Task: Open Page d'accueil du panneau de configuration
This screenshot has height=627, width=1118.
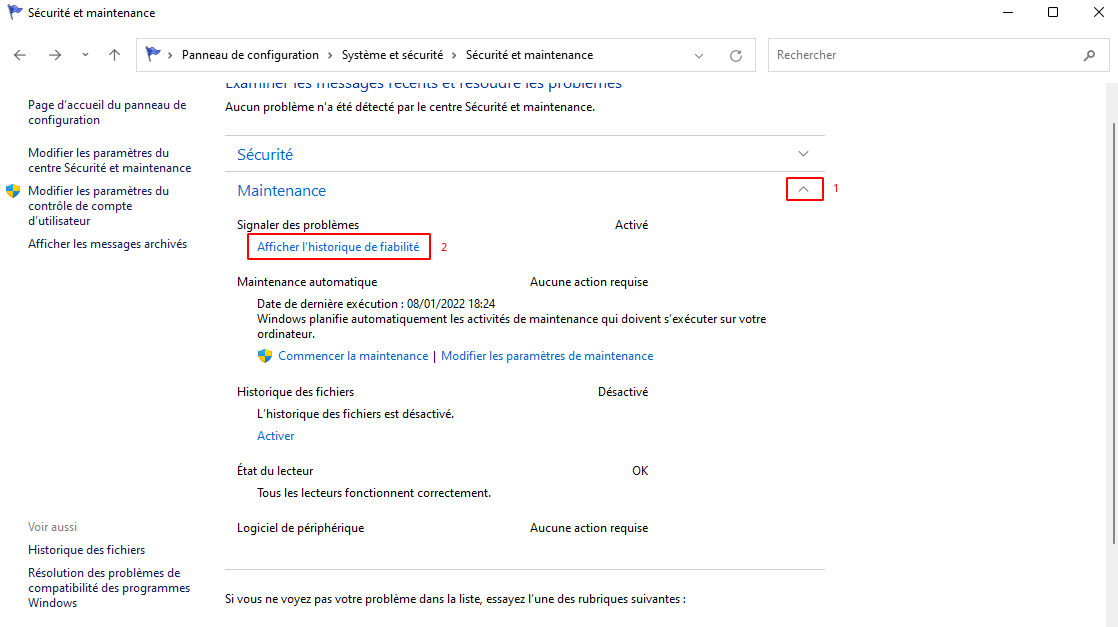Action: click(x=107, y=112)
